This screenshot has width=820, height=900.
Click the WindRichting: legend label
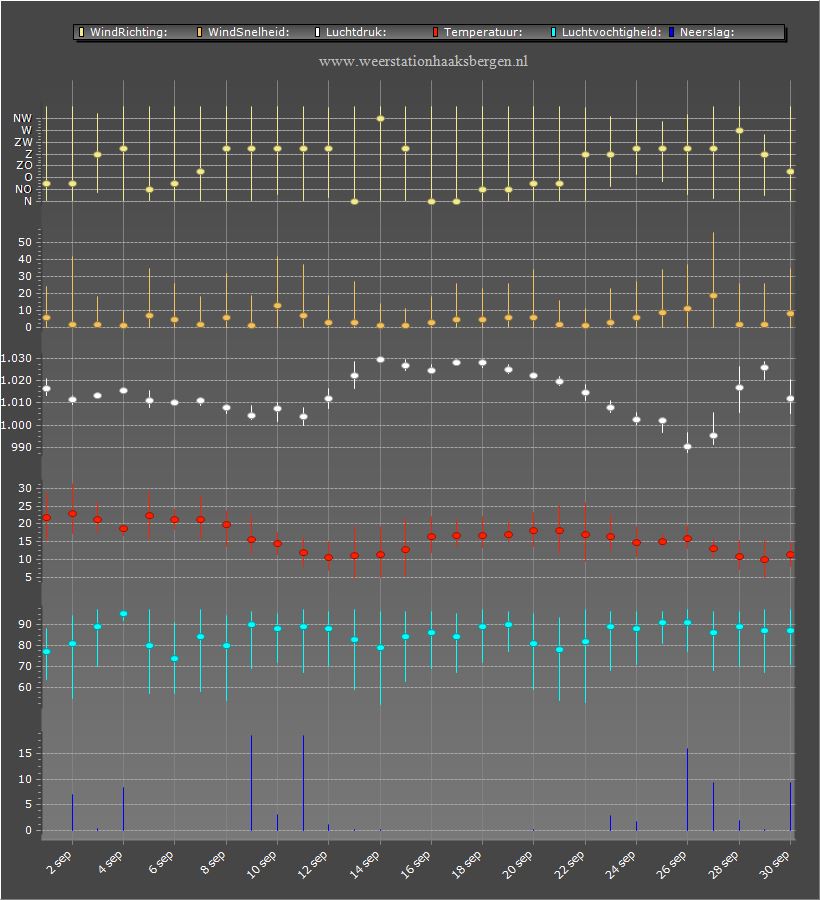pos(129,32)
